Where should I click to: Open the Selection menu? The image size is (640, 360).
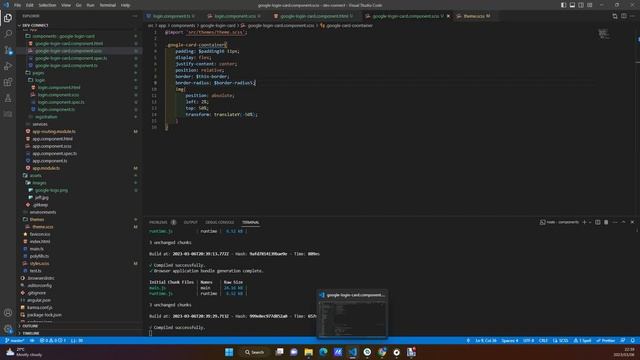point(47,5)
